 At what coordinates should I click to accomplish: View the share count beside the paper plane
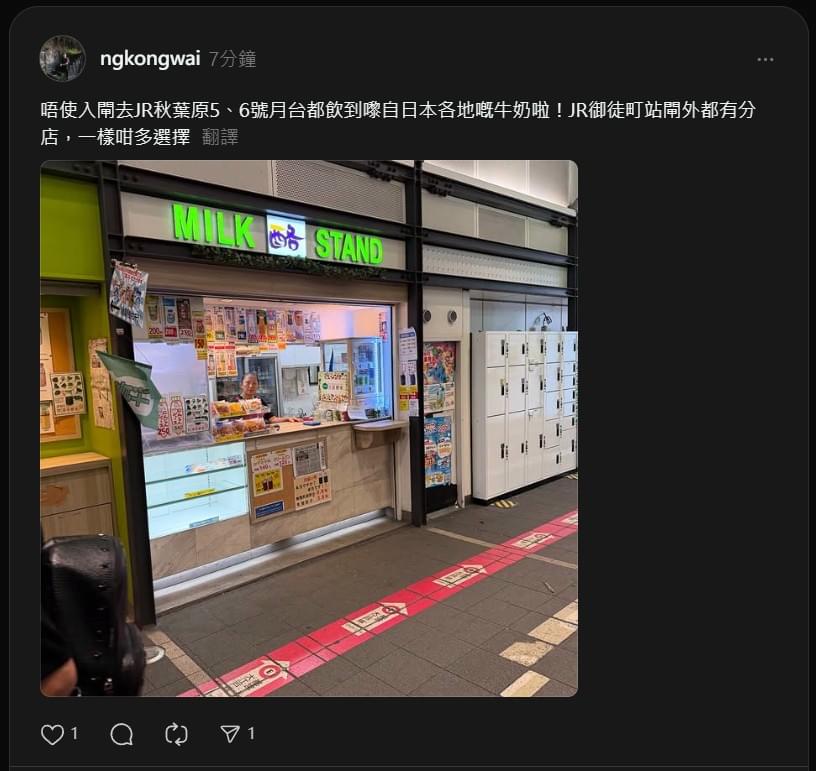[x=251, y=734]
